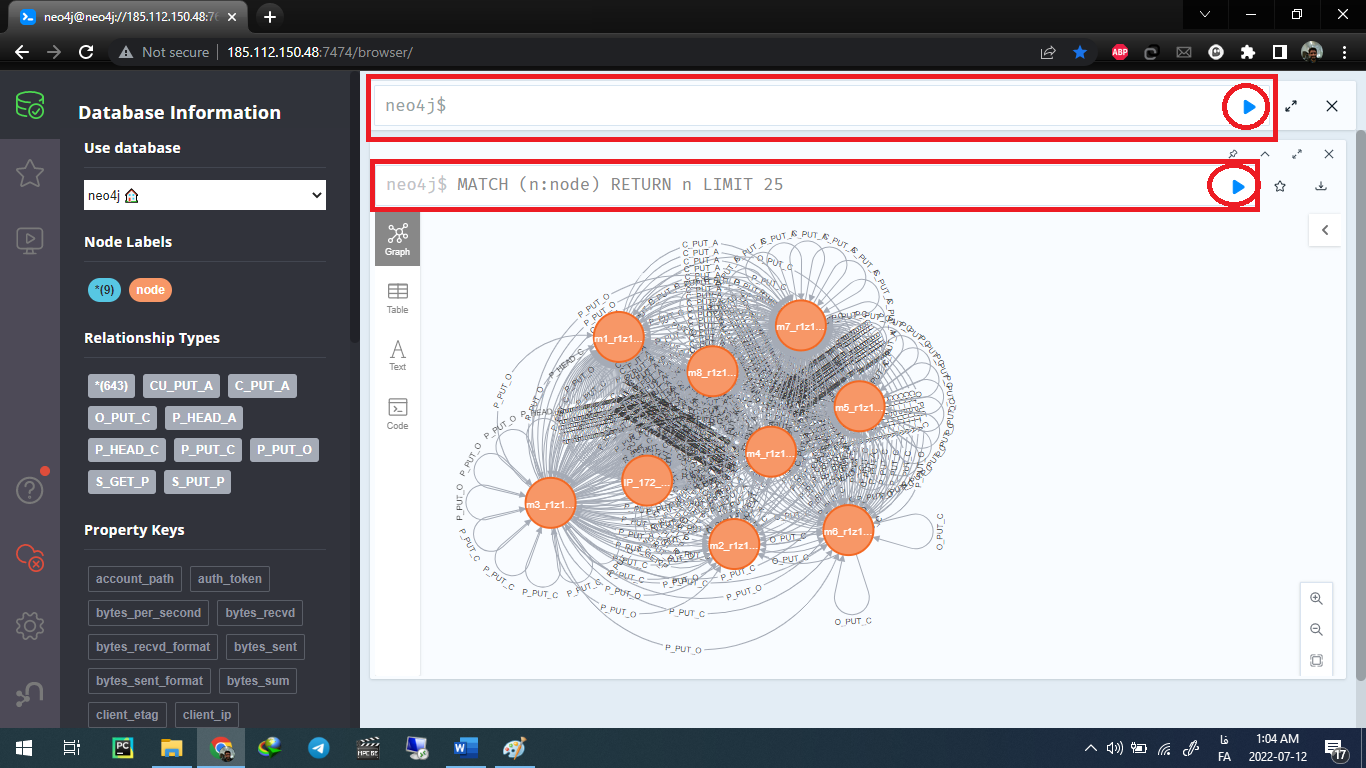Select the orange node label swatch
The height and width of the screenshot is (768, 1366).
coord(150,290)
